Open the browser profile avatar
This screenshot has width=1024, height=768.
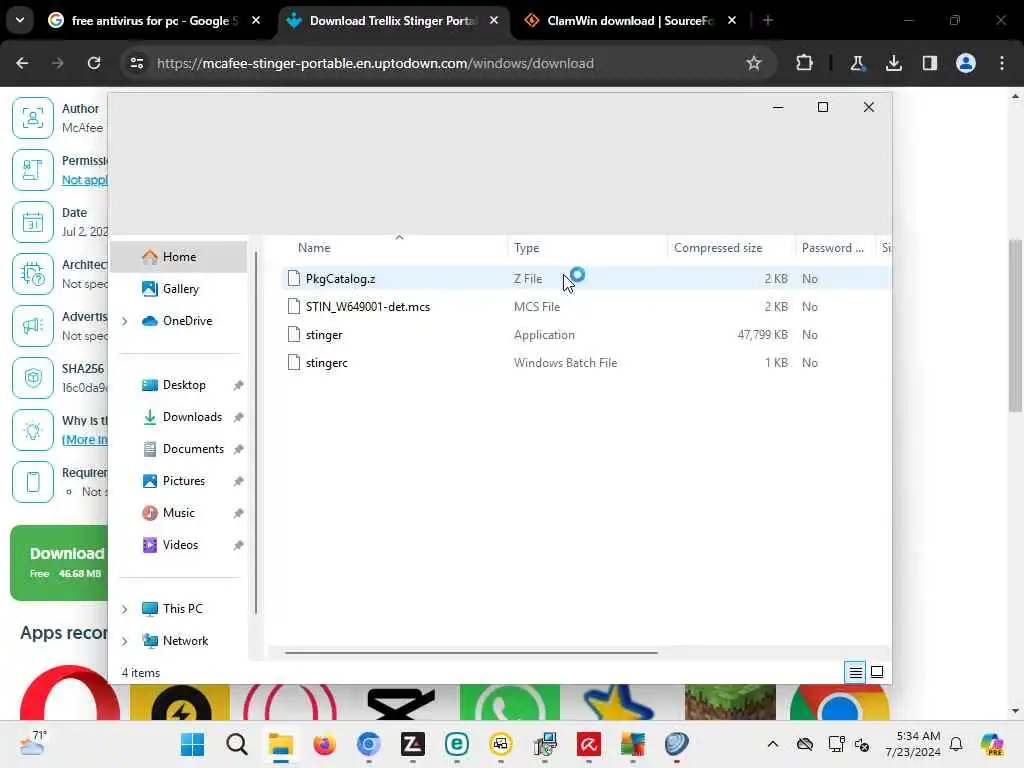click(966, 63)
